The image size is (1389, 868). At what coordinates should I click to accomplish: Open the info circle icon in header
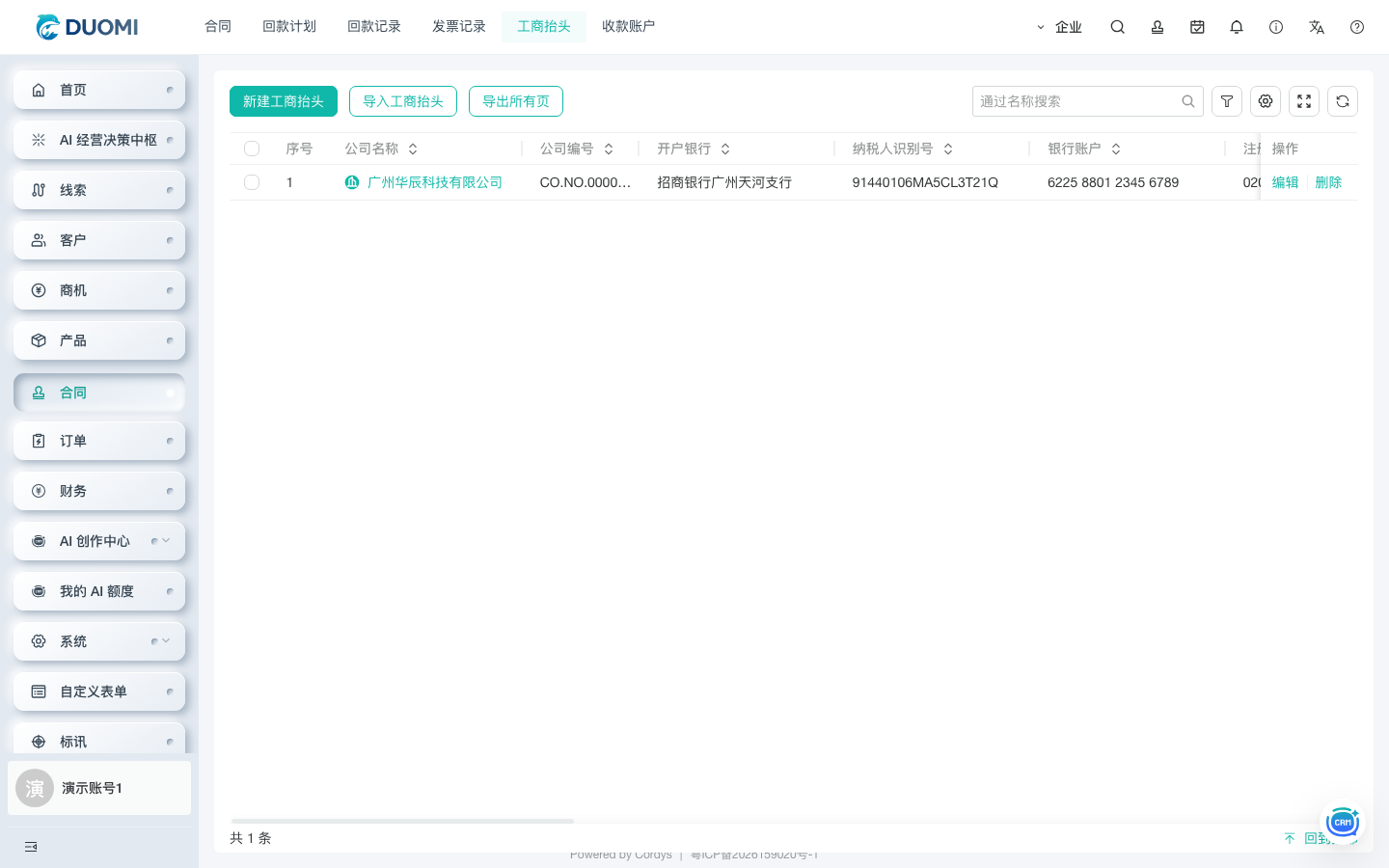click(x=1276, y=27)
